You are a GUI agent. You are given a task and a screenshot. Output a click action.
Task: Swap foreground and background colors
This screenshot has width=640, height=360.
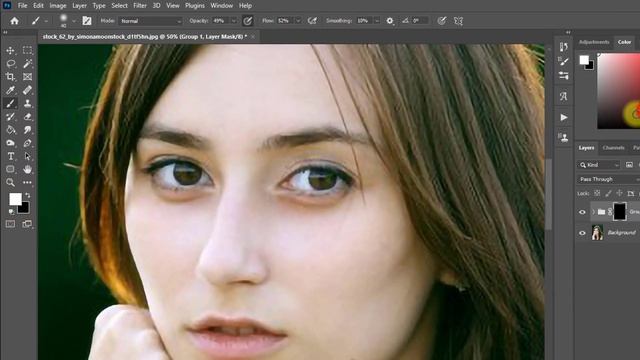point(27,195)
